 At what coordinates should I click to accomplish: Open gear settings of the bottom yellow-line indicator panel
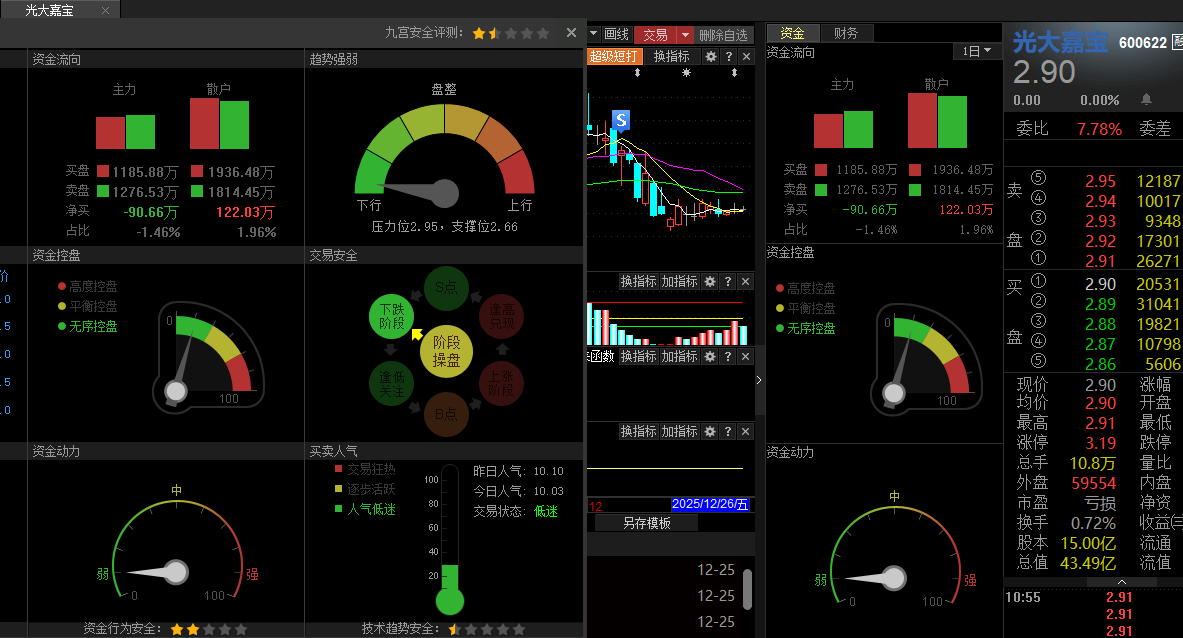coord(709,431)
